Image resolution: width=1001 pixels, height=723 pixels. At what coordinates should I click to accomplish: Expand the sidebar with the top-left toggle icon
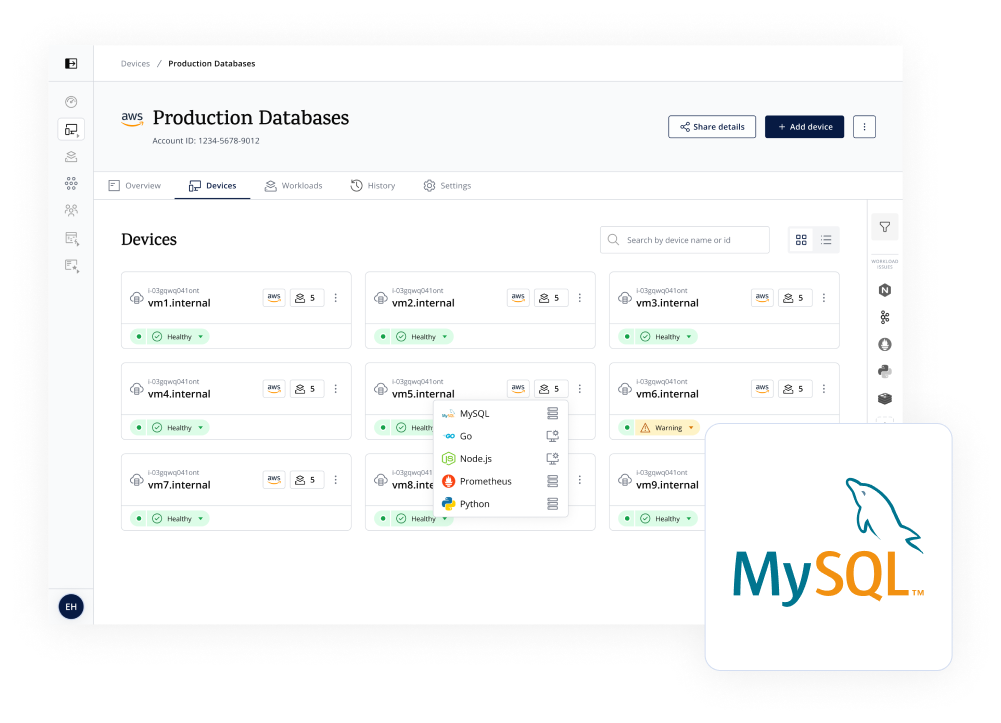point(71,63)
